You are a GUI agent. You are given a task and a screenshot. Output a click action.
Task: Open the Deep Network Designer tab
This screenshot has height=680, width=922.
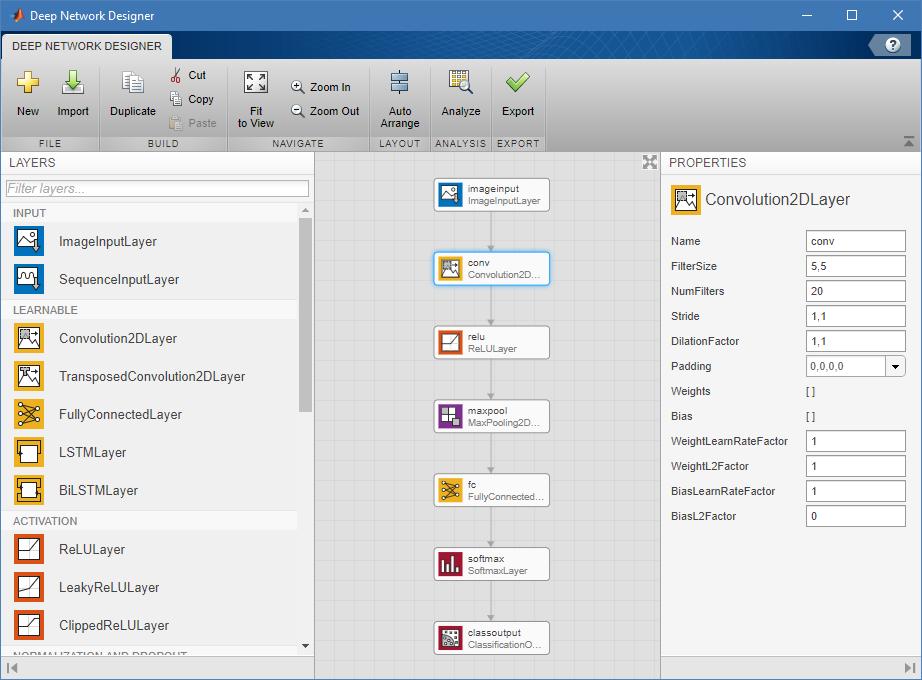point(86,46)
